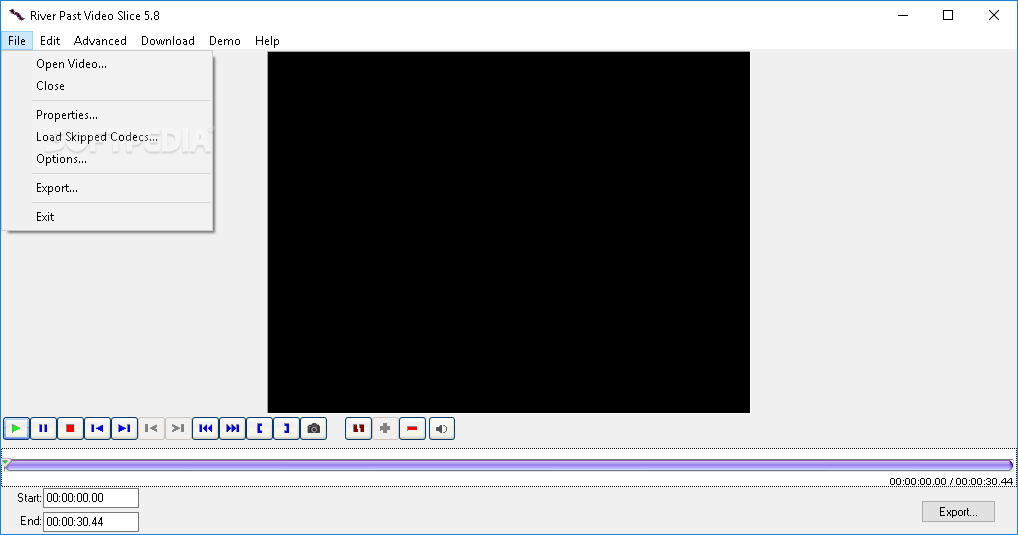The image size is (1018, 535).
Task: Choose Open Video... from the File menu
Action: [x=107, y=64]
